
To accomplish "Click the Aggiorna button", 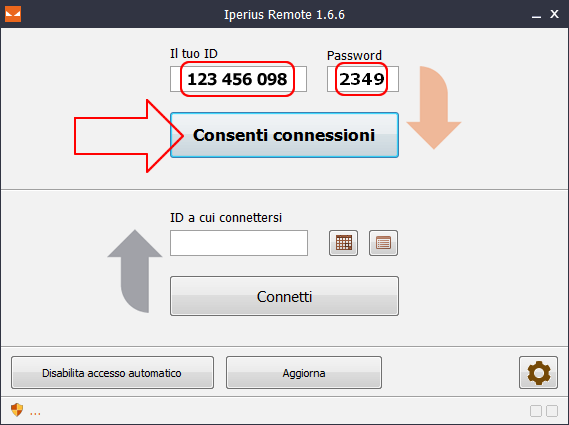I will point(304,372).
